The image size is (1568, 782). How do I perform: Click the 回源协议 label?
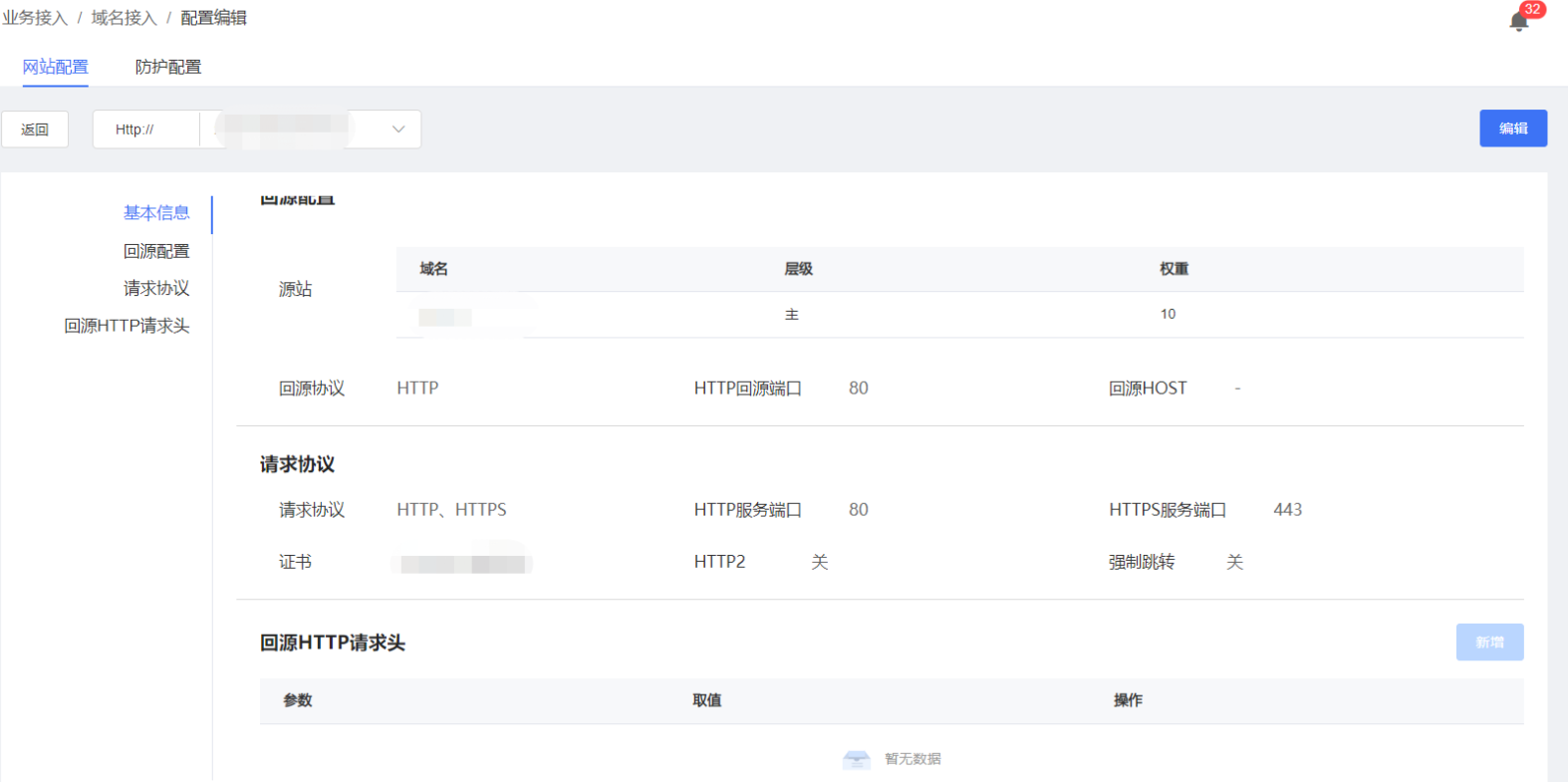click(x=312, y=389)
